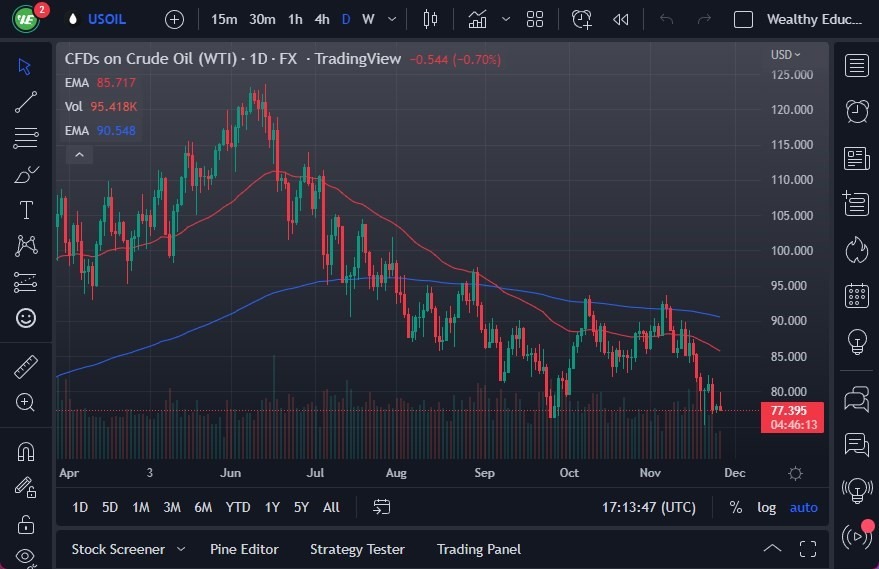Image resolution: width=879 pixels, height=569 pixels.
Task: Select the text annotation tool
Action: (26, 210)
